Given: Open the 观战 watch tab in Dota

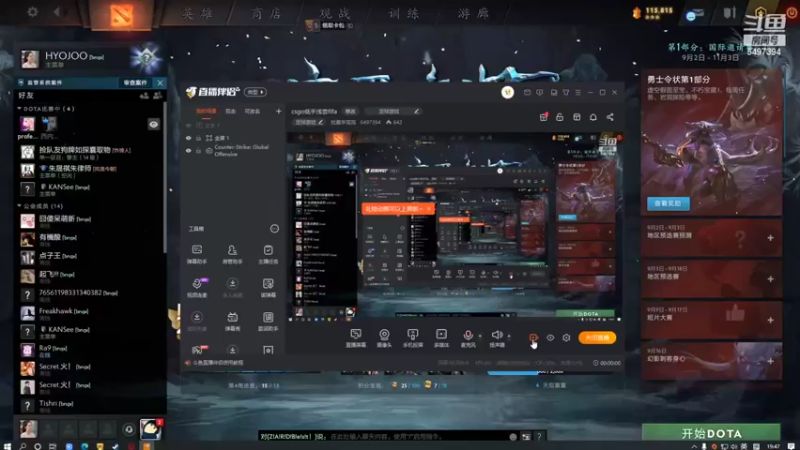Looking at the screenshot, I should pyautogui.click(x=335, y=13).
